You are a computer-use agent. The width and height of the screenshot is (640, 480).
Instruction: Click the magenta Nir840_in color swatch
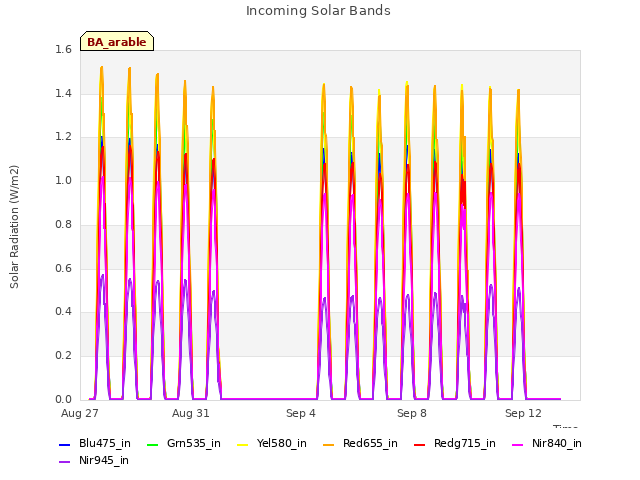[x=518, y=444]
